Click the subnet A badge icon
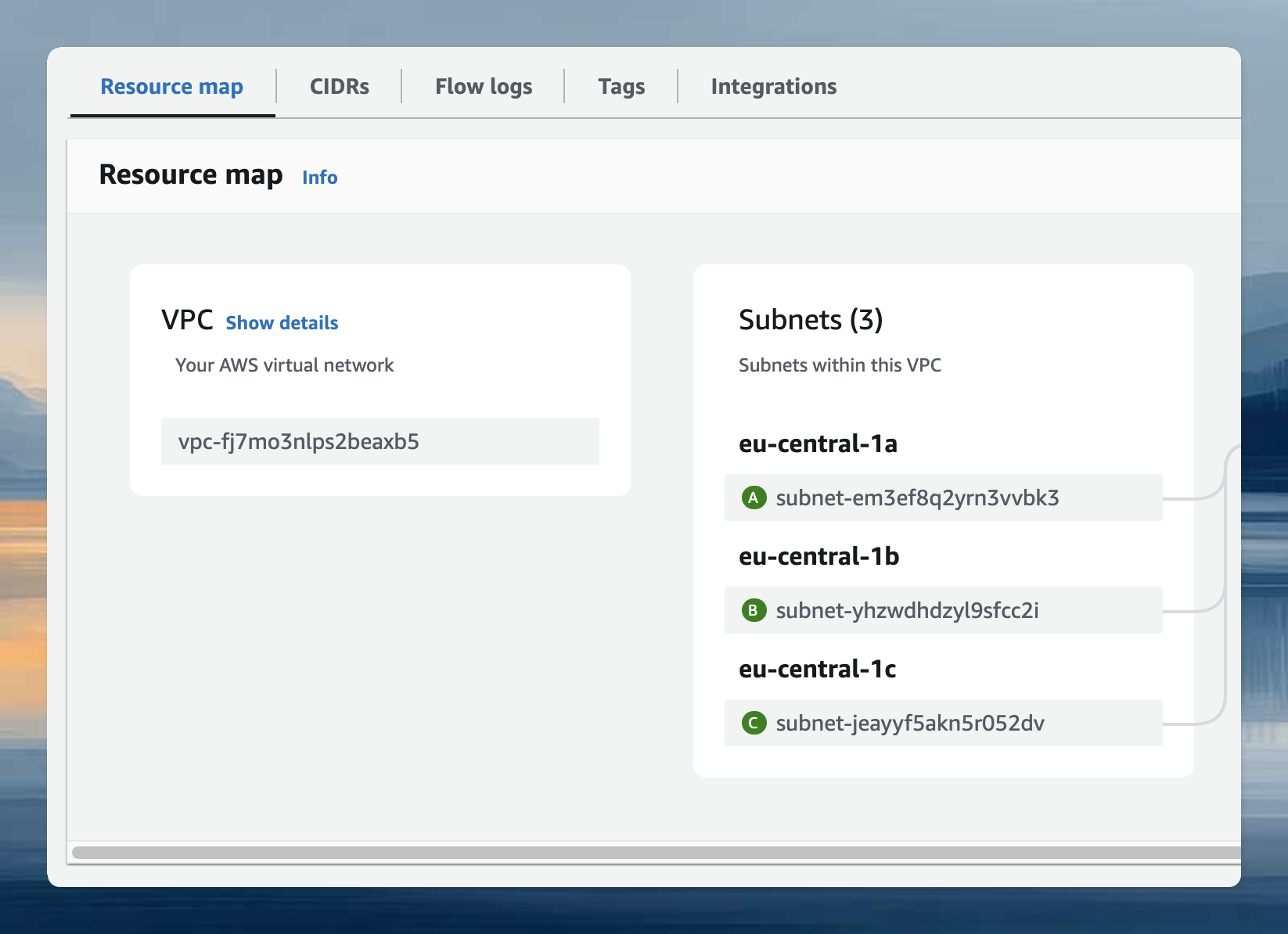1288x934 pixels. coord(754,497)
